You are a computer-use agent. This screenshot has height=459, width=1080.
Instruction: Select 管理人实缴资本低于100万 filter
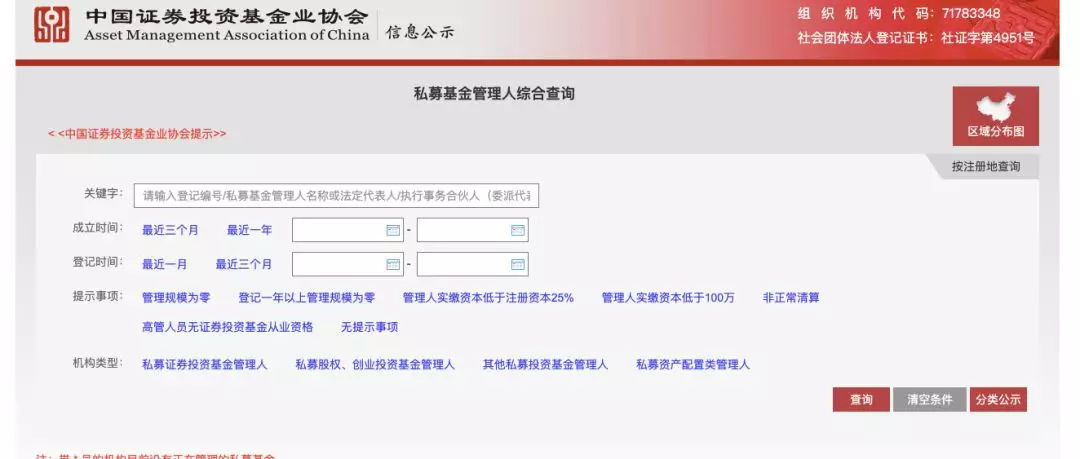pos(668,298)
